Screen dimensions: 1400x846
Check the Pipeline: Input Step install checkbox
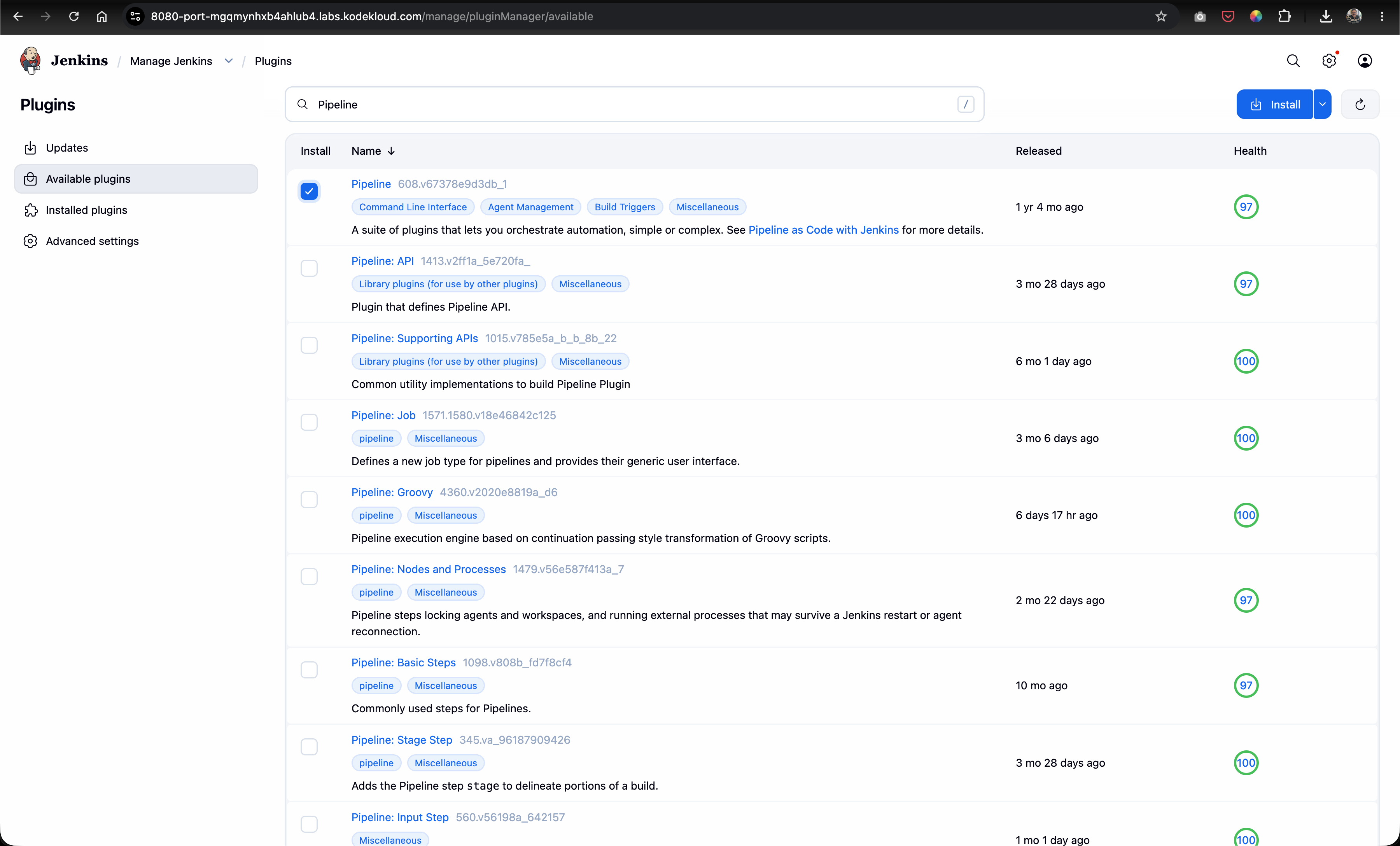click(309, 824)
